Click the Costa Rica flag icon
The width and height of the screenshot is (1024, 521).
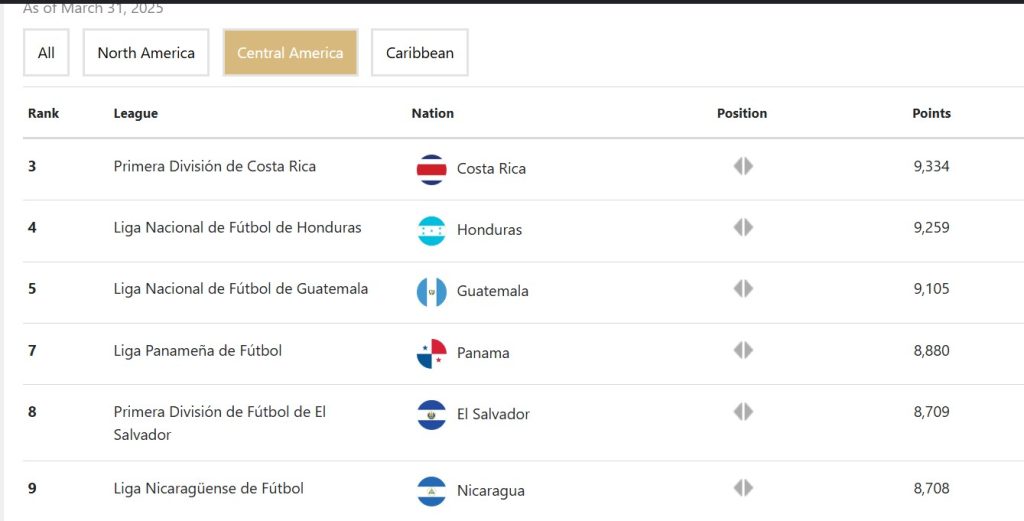[431, 170]
